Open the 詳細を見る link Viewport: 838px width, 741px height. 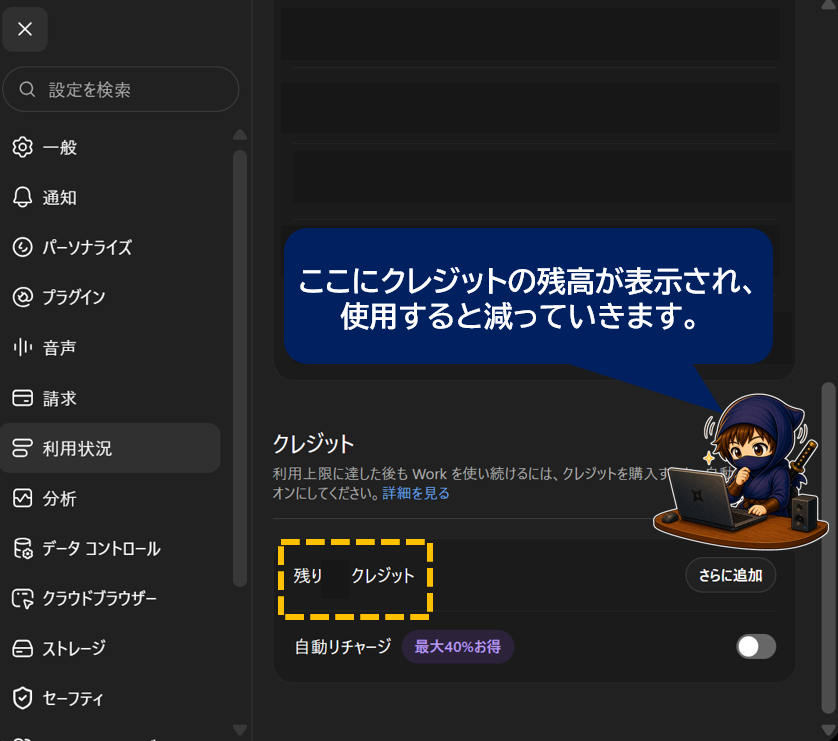pos(416,493)
